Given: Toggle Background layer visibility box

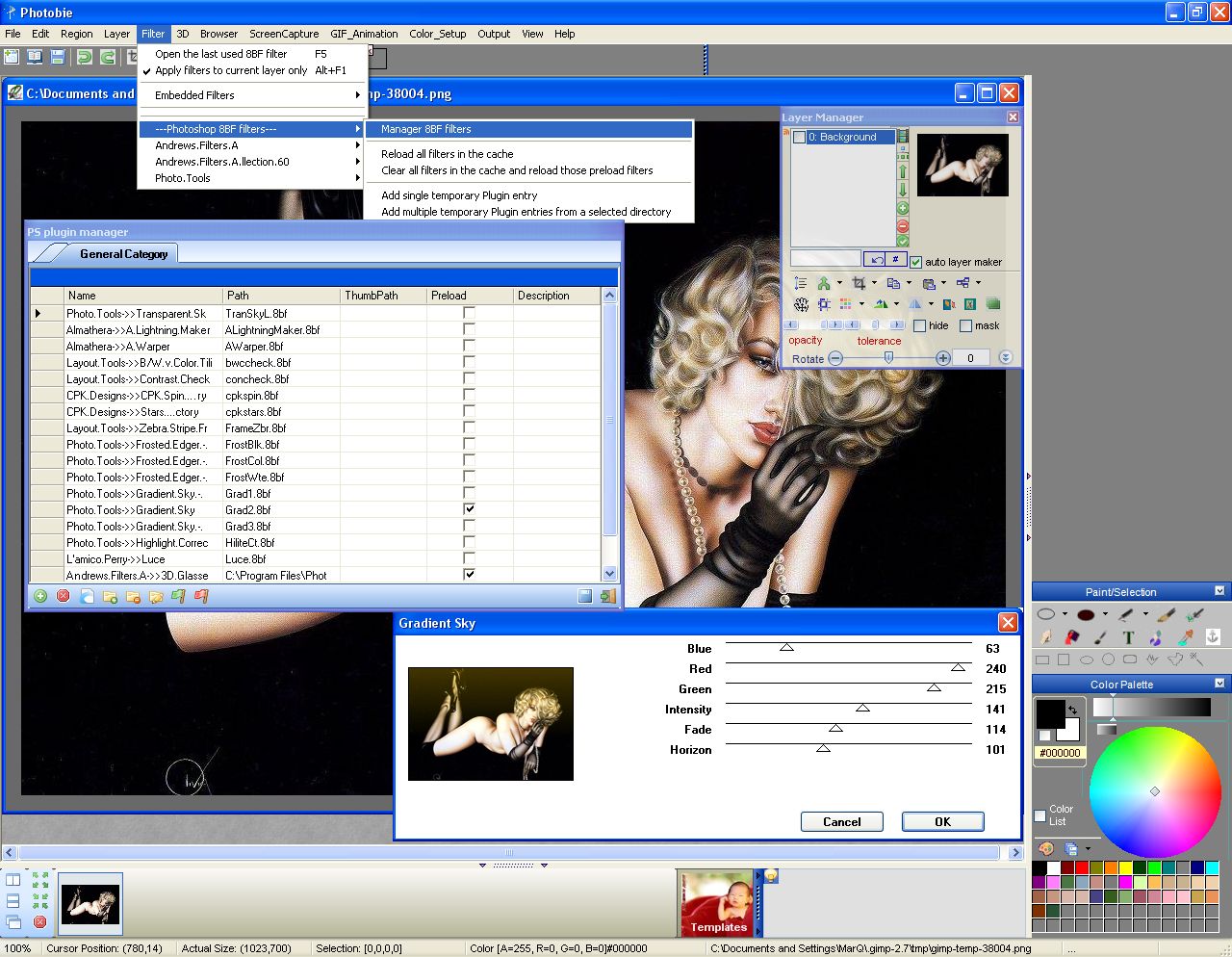Looking at the screenshot, I should pos(799,137).
